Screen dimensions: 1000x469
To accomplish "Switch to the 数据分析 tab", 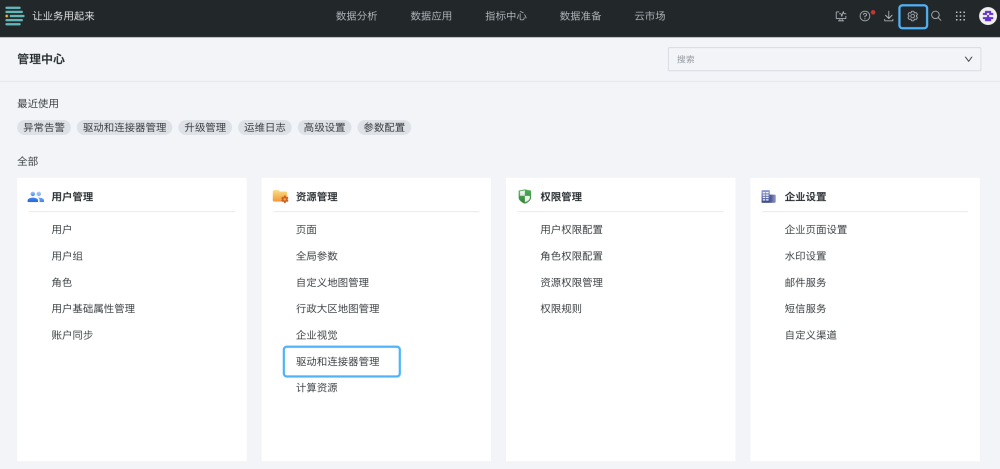I will tap(357, 17).
